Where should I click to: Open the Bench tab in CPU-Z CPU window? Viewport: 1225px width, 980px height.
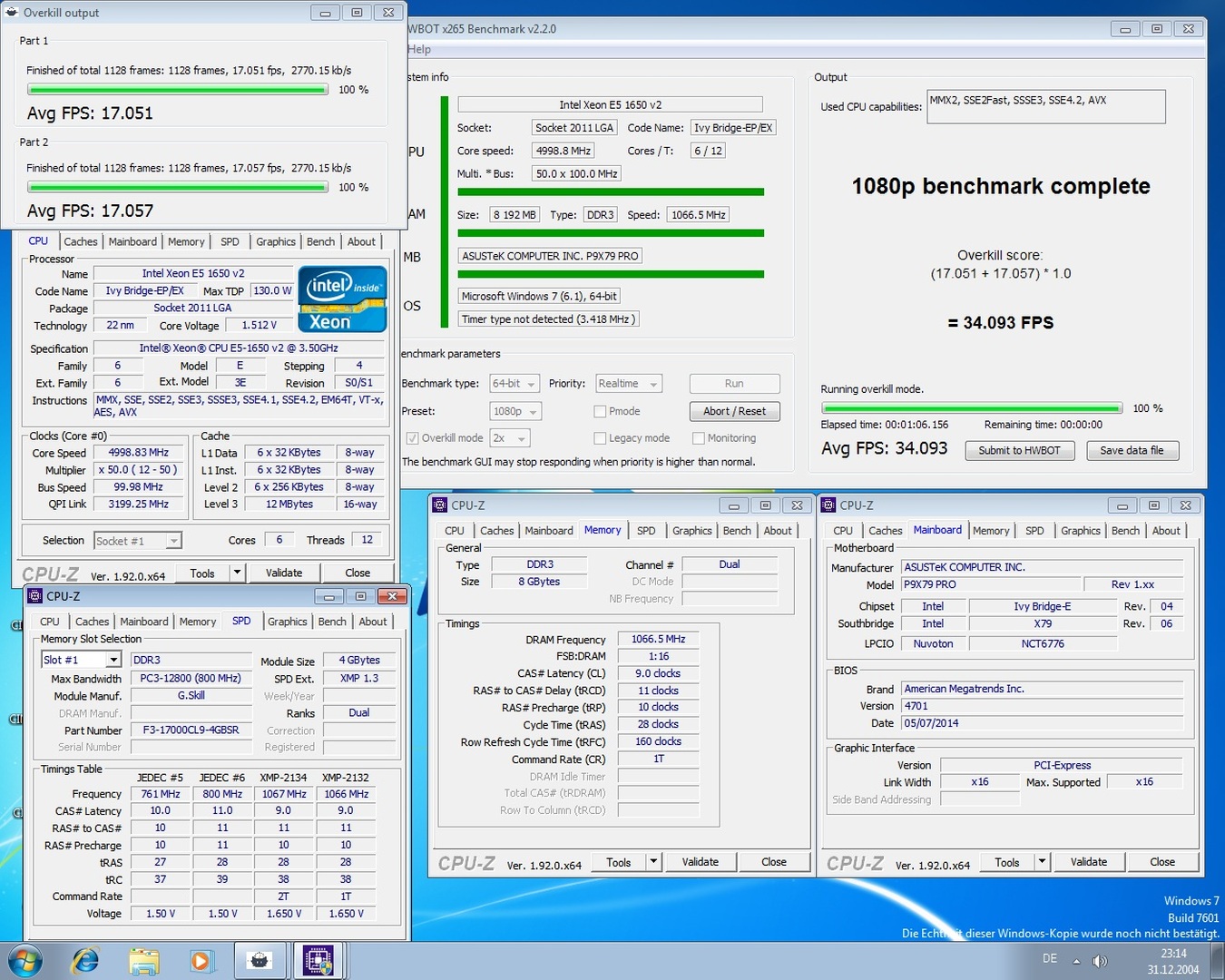tap(320, 241)
